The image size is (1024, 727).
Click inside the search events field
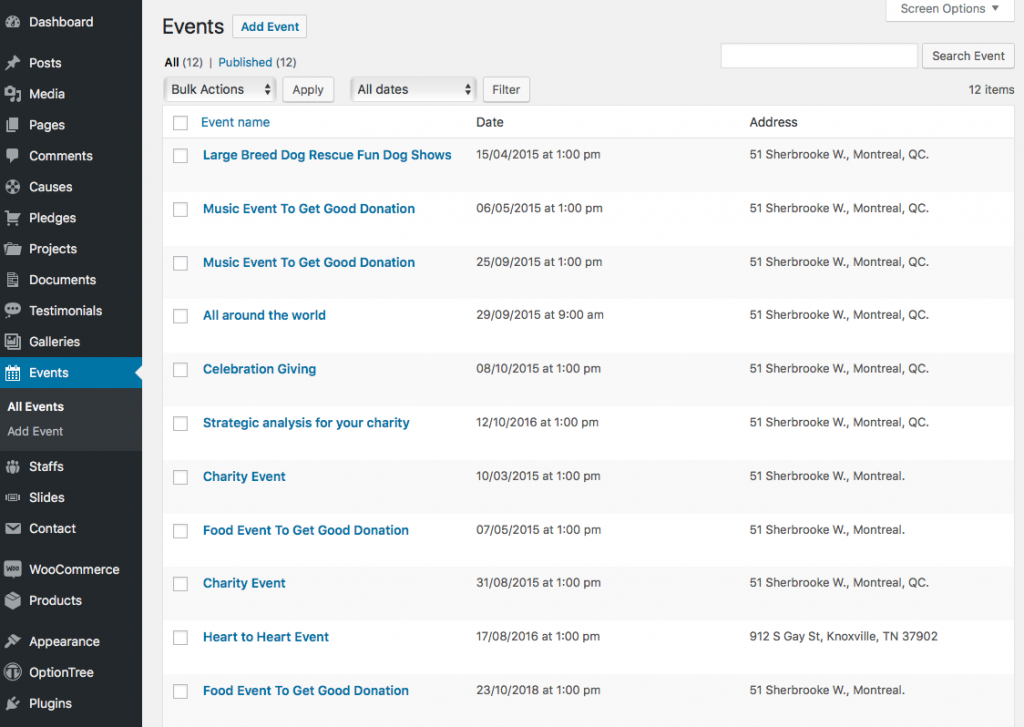[819, 55]
